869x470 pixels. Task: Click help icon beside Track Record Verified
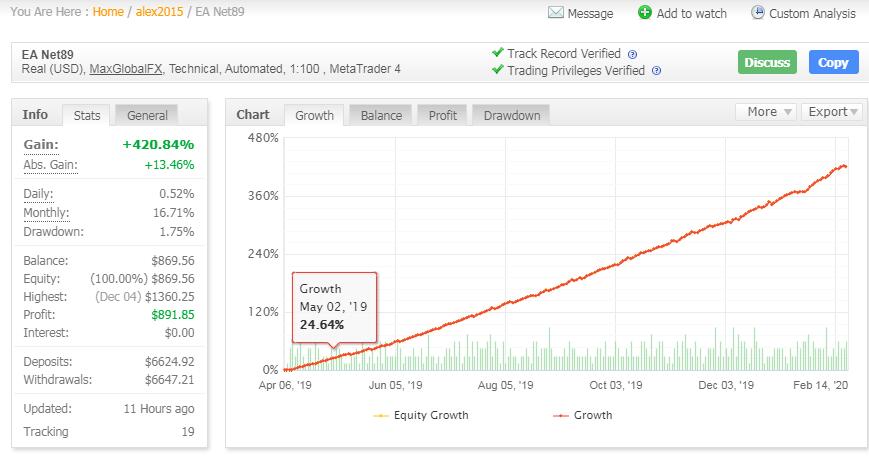[632, 54]
